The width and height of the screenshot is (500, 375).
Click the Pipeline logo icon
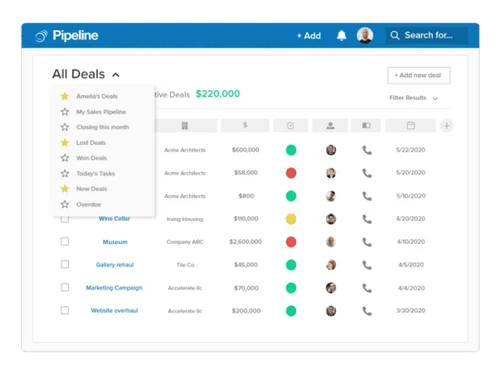(x=41, y=36)
